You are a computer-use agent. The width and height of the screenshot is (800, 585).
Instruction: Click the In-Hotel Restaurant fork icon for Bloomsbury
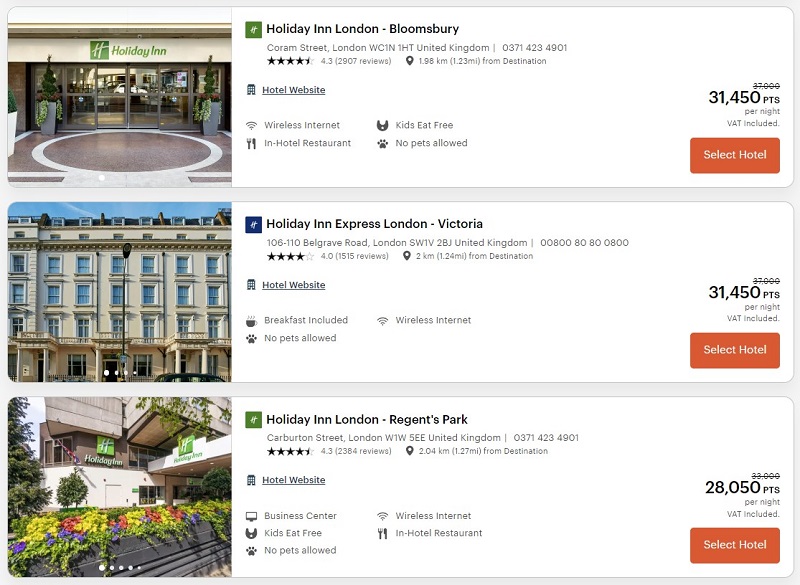[251, 143]
